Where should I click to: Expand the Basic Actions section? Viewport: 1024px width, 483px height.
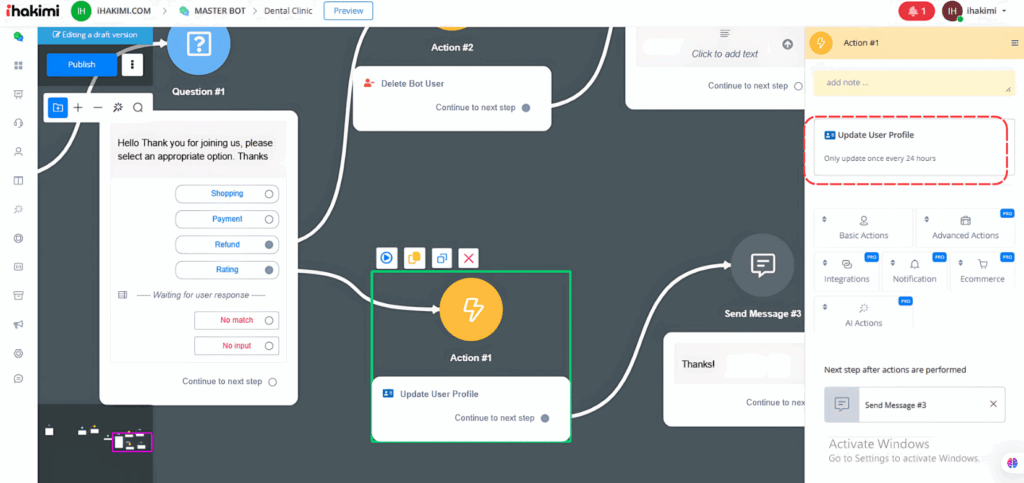[x=863, y=227]
